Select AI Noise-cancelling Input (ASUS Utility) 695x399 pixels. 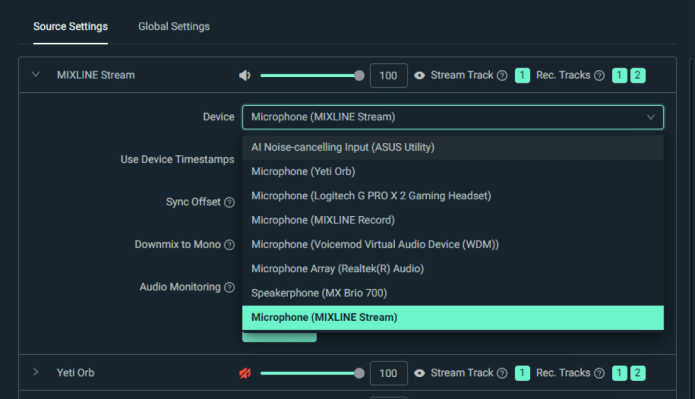(453, 147)
